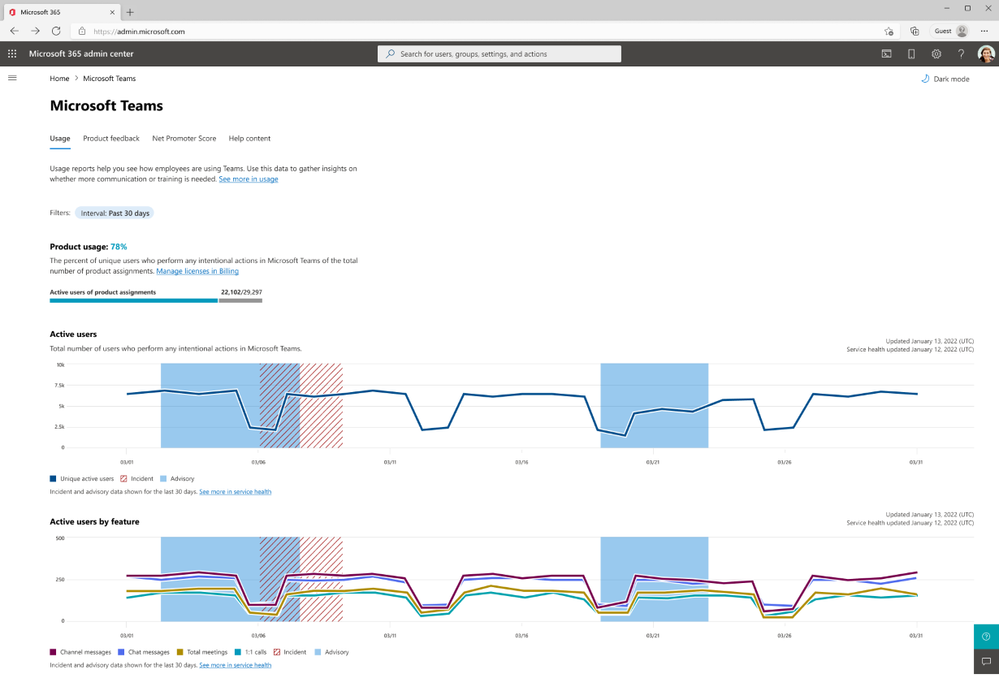Toggle Channel messages legend swatch
This screenshot has height=699, width=999.
[53, 652]
